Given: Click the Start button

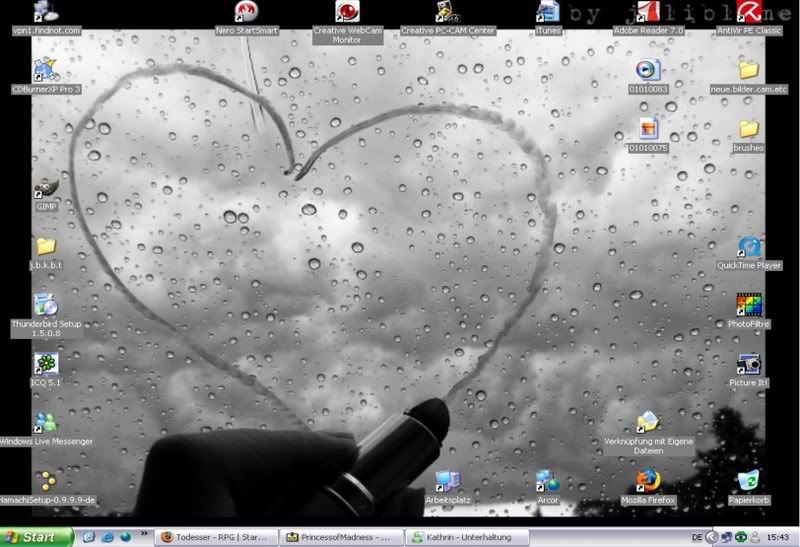Looking at the screenshot, I should (x=36, y=537).
